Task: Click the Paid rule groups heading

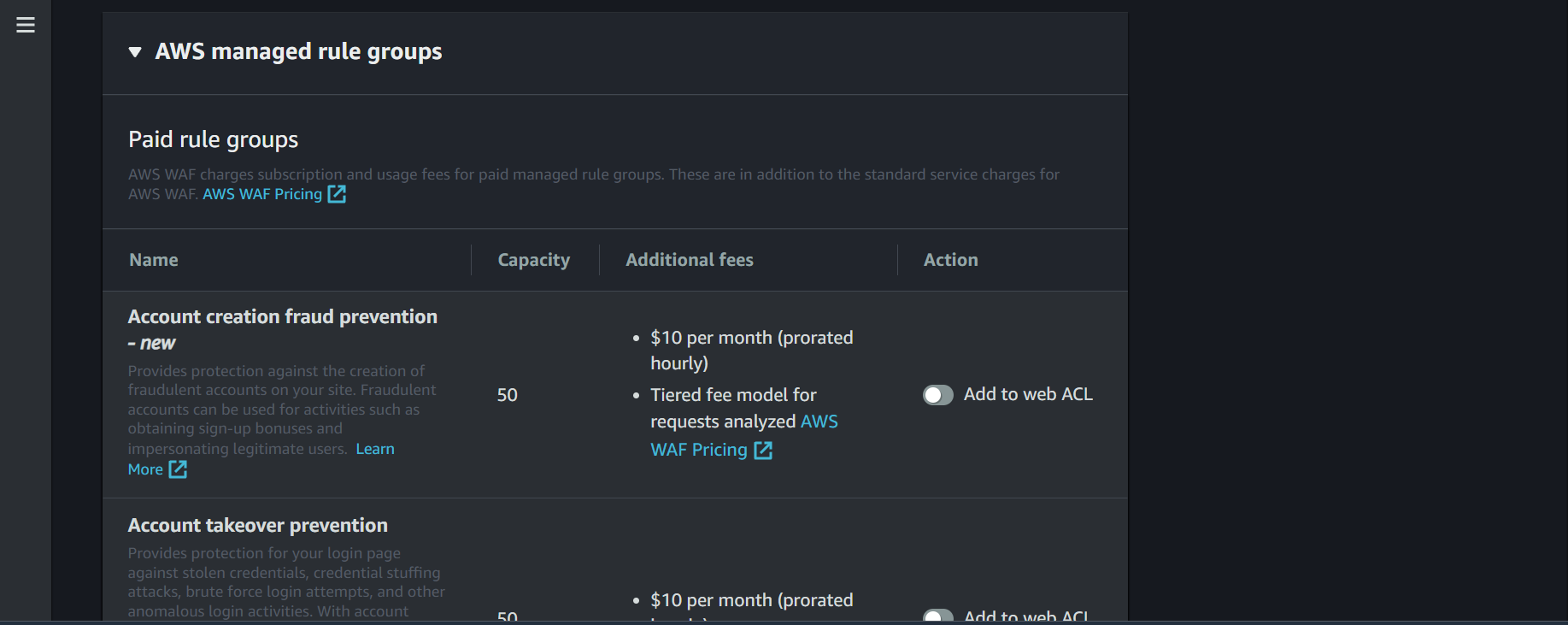Action: click(214, 139)
